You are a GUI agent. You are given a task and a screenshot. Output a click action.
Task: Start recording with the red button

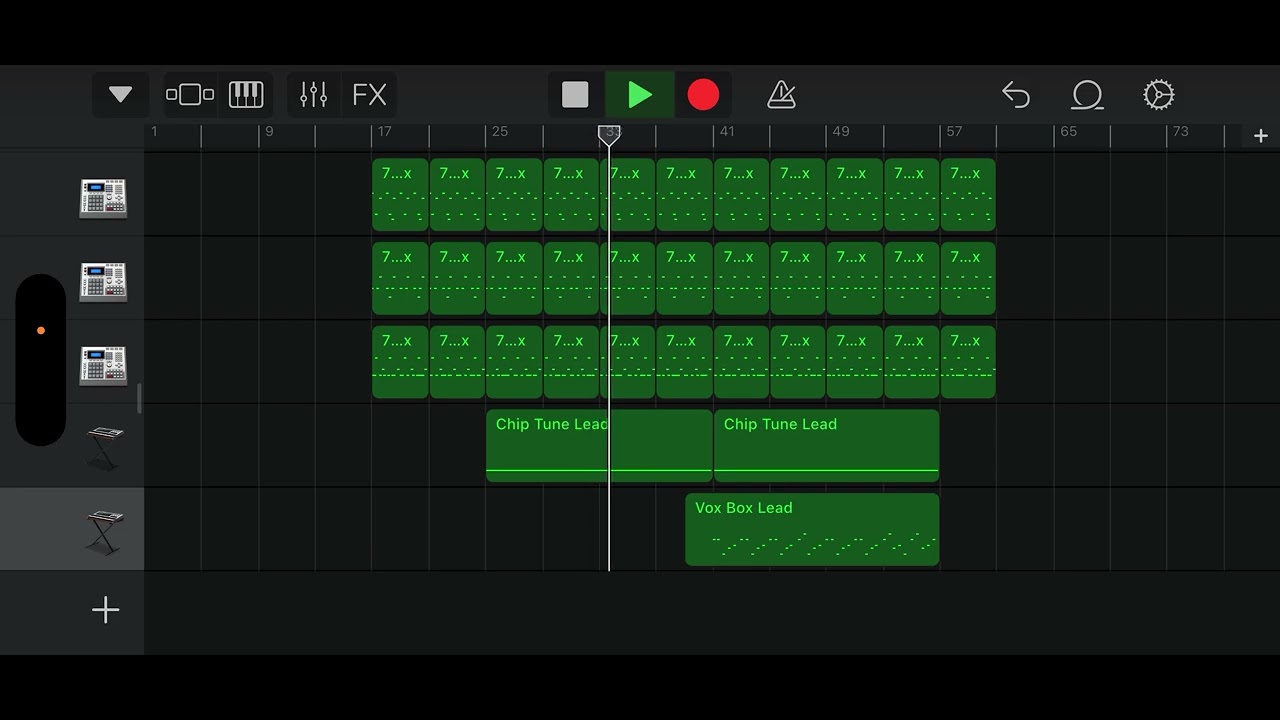tap(703, 95)
